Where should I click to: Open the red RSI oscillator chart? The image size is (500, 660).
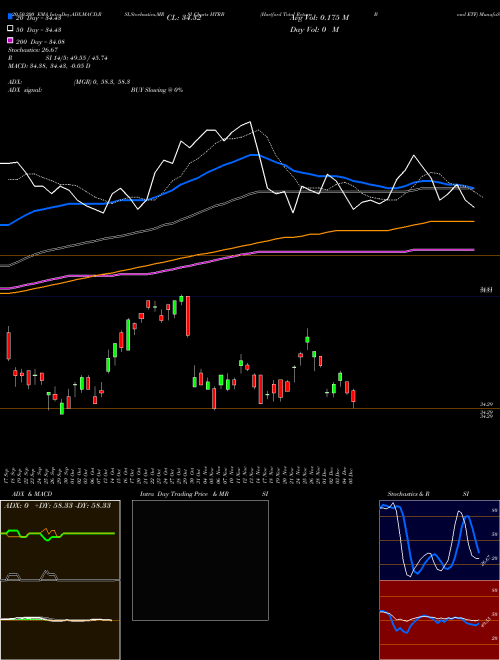point(439,620)
